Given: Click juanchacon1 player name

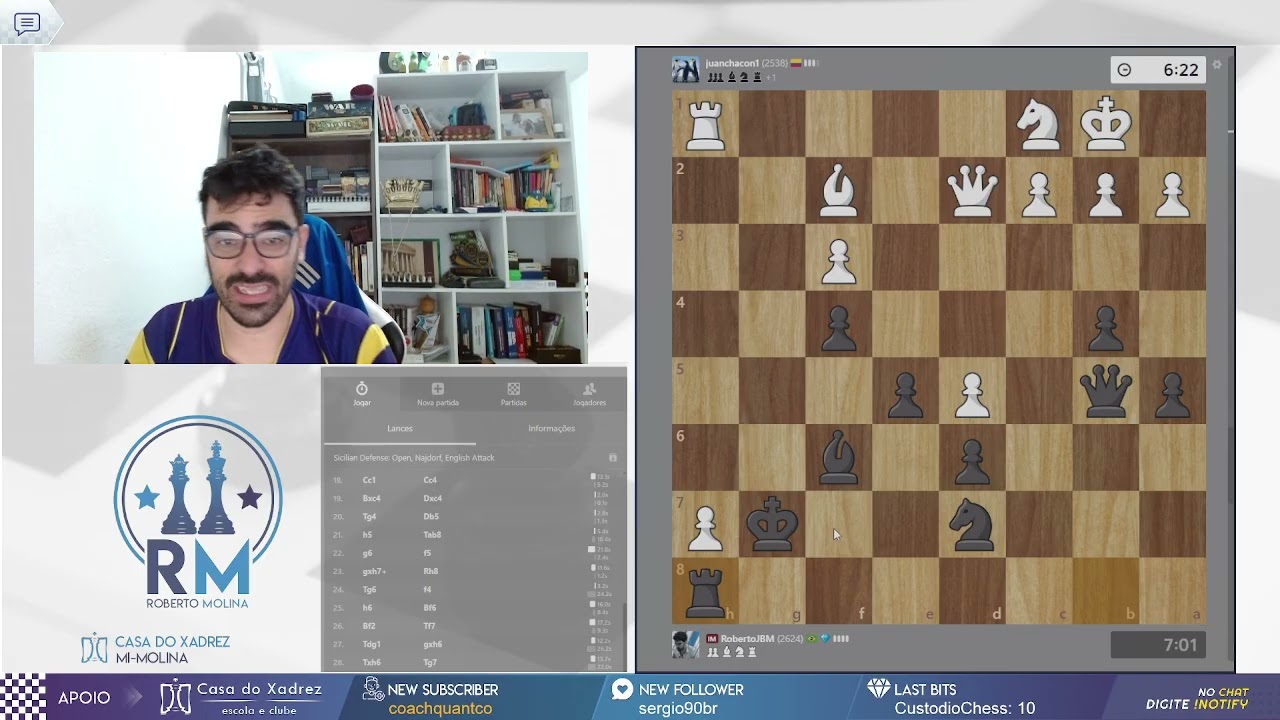Looking at the screenshot, I should pos(732,63).
